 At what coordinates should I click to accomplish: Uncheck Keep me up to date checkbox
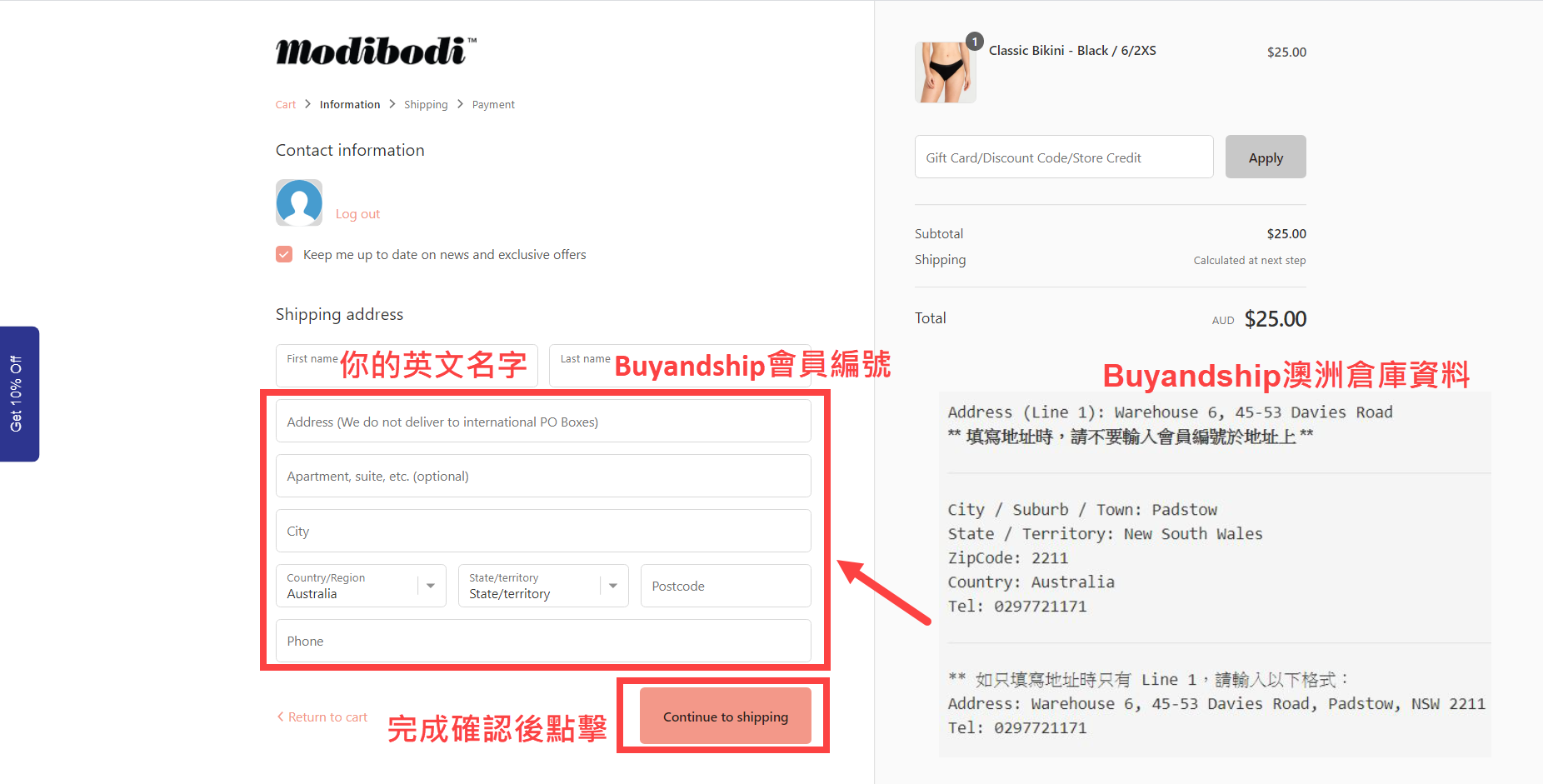(284, 254)
